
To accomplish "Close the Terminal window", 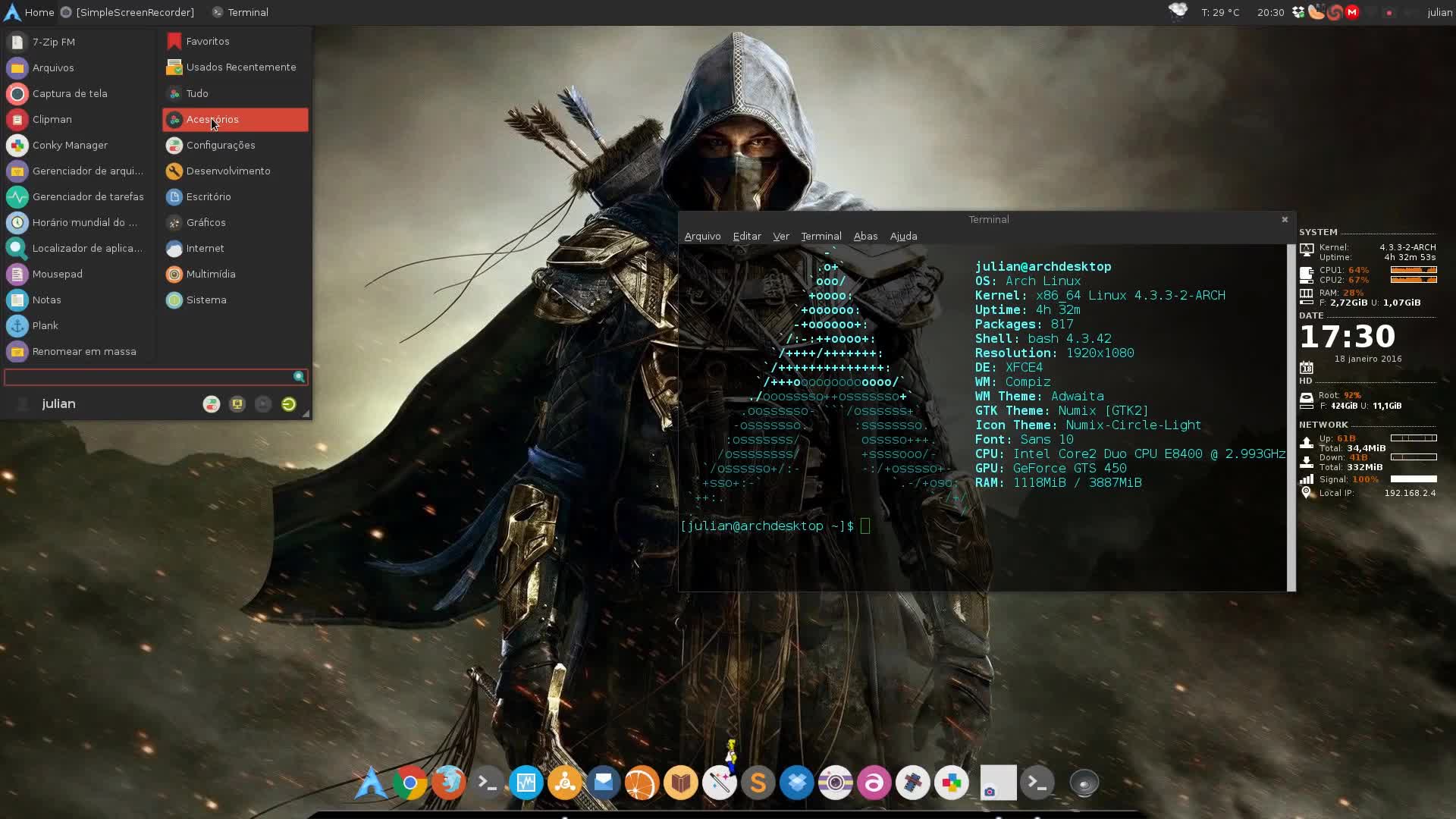I will pyautogui.click(x=1285, y=219).
